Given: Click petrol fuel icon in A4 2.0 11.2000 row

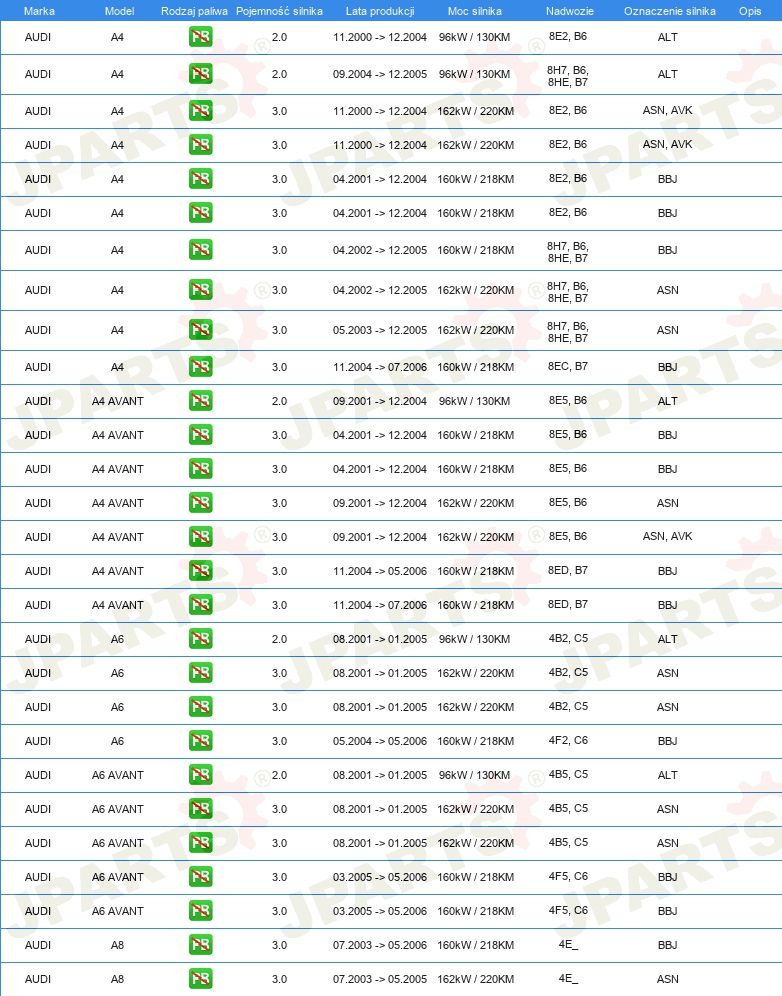Looking at the screenshot, I should click(201, 37).
